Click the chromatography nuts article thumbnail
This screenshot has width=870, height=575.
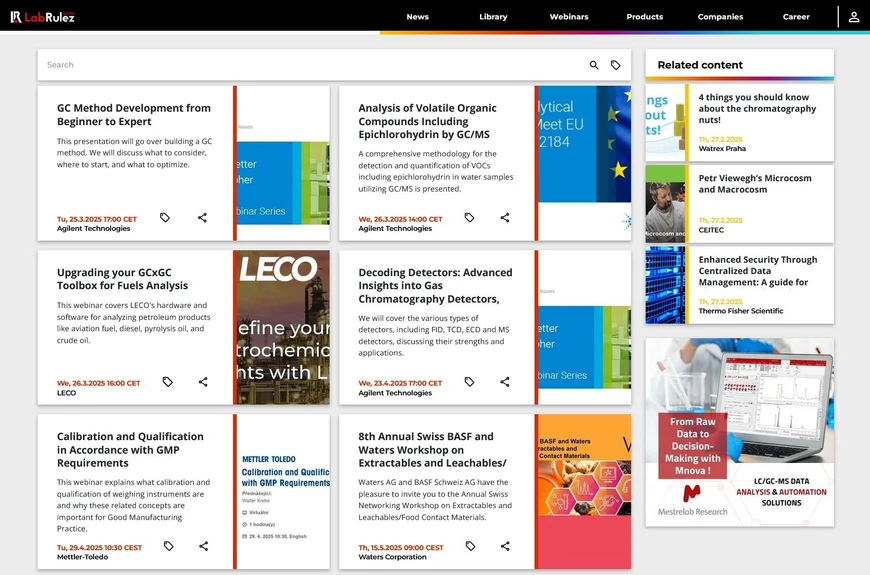665,123
